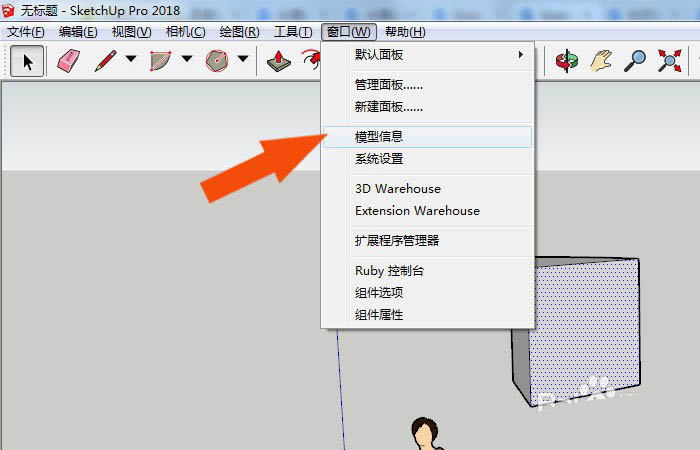Click Zoom Extents tool
The height and width of the screenshot is (450, 700).
point(669,61)
